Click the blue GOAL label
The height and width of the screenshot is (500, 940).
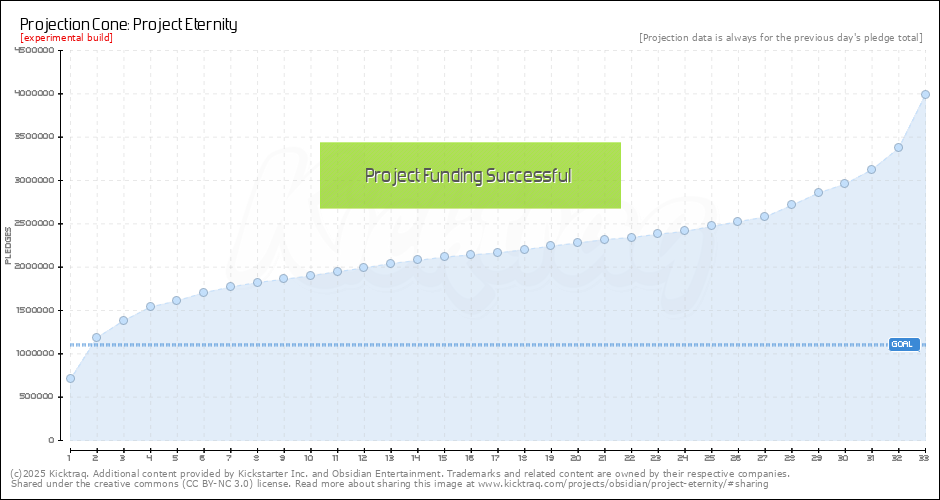pos(903,344)
